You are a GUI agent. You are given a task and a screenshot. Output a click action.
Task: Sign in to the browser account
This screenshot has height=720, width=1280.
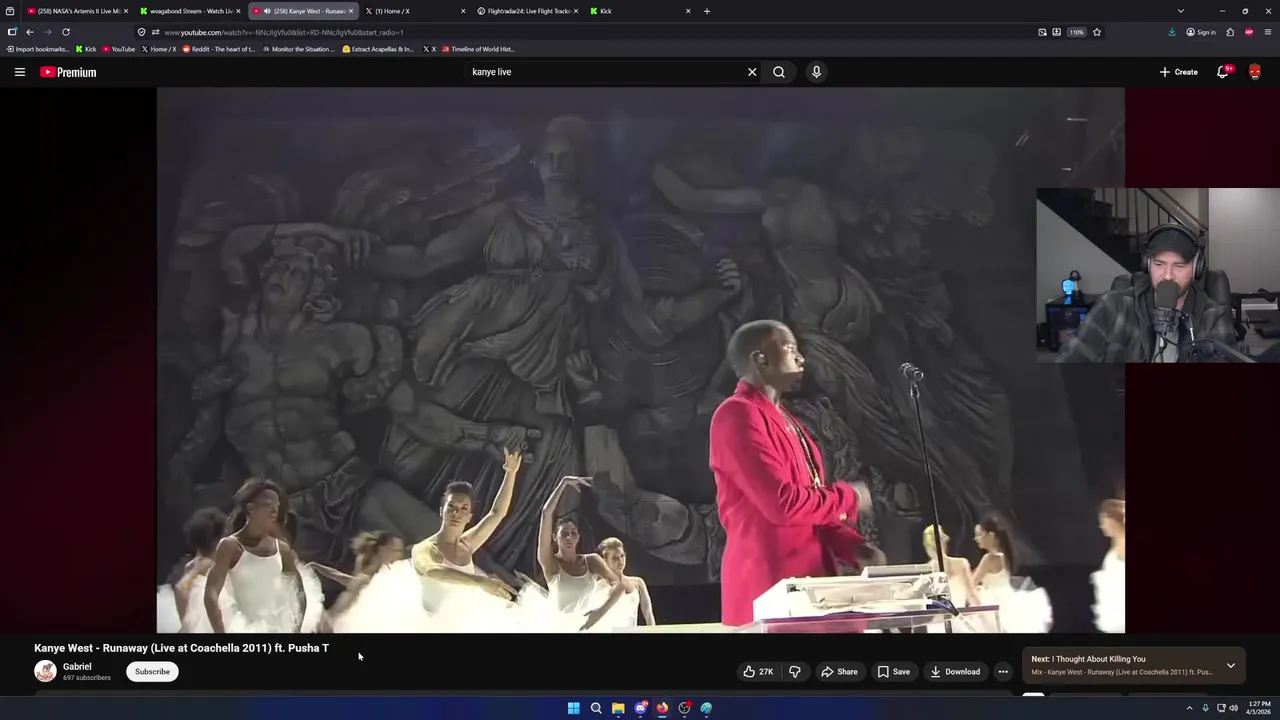1201,32
